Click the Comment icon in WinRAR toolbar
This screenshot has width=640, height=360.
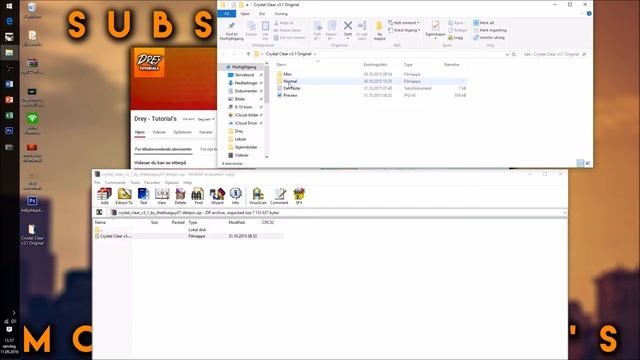[x=279, y=196]
